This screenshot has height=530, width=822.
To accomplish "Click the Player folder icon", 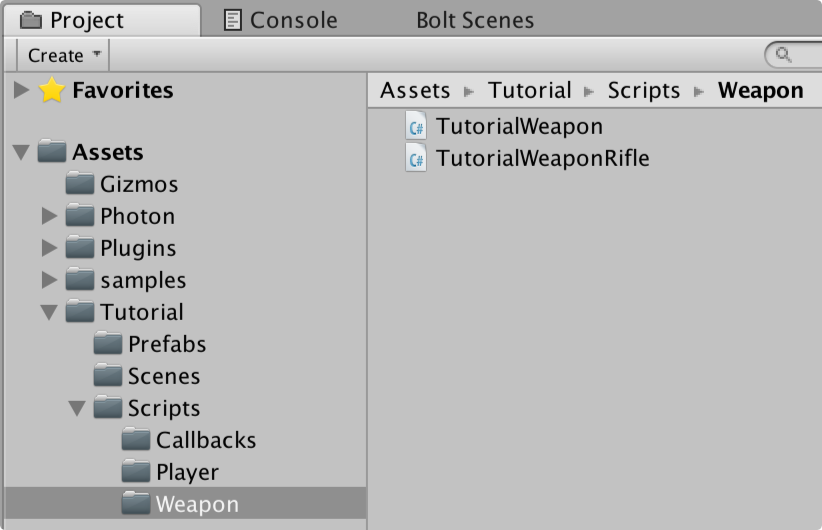I will 136,471.
